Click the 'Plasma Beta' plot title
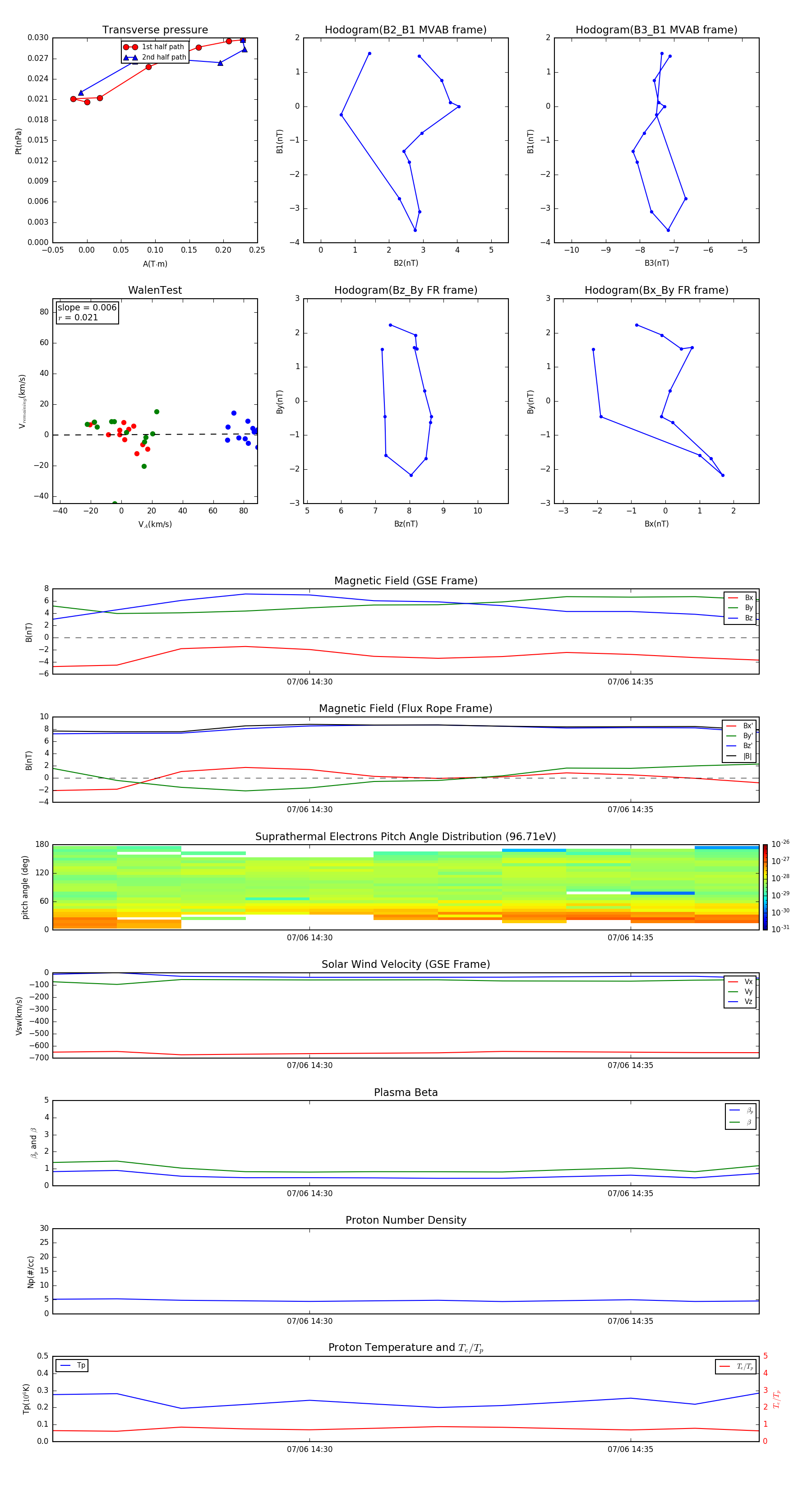Viewport: 812px width, 1489px height. (406, 1093)
